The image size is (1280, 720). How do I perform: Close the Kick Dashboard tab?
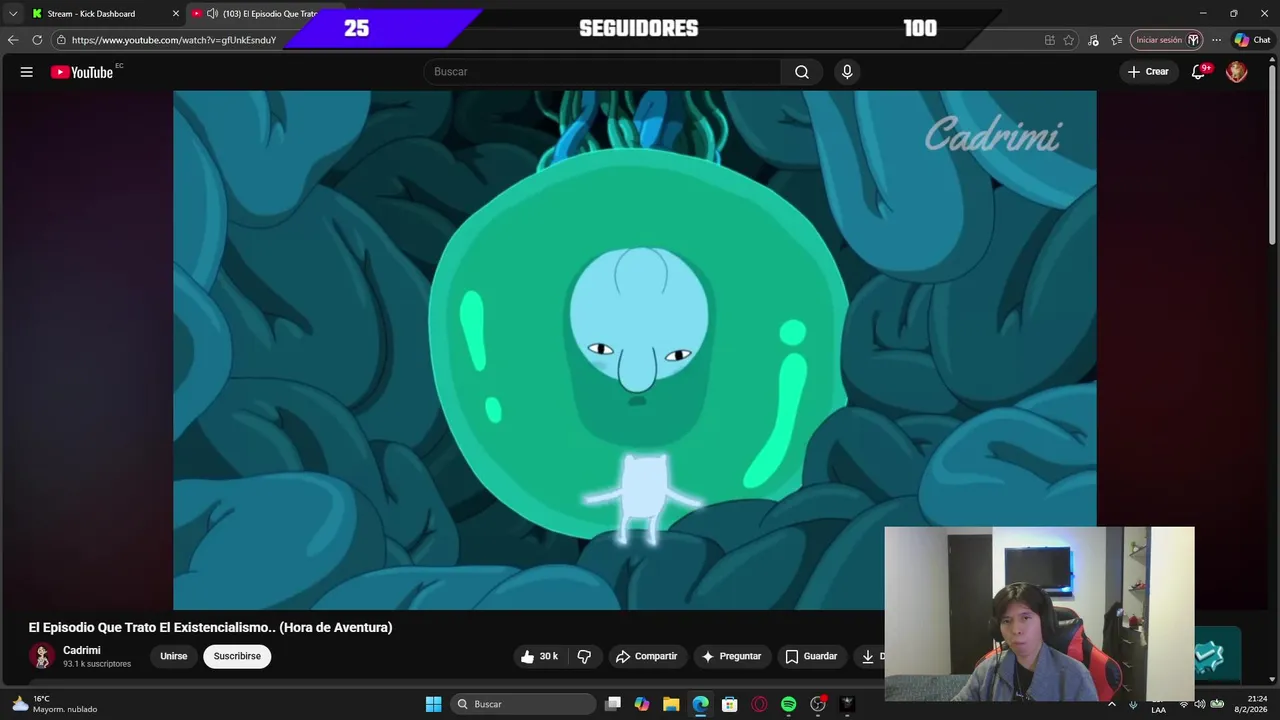click(x=176, y=14)
